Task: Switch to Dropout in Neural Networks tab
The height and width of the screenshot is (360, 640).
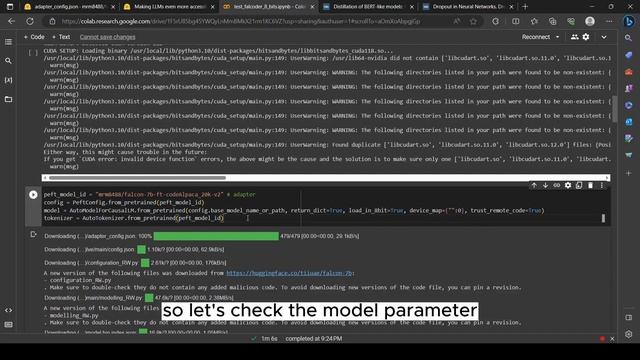Action: tap(467, 7)
